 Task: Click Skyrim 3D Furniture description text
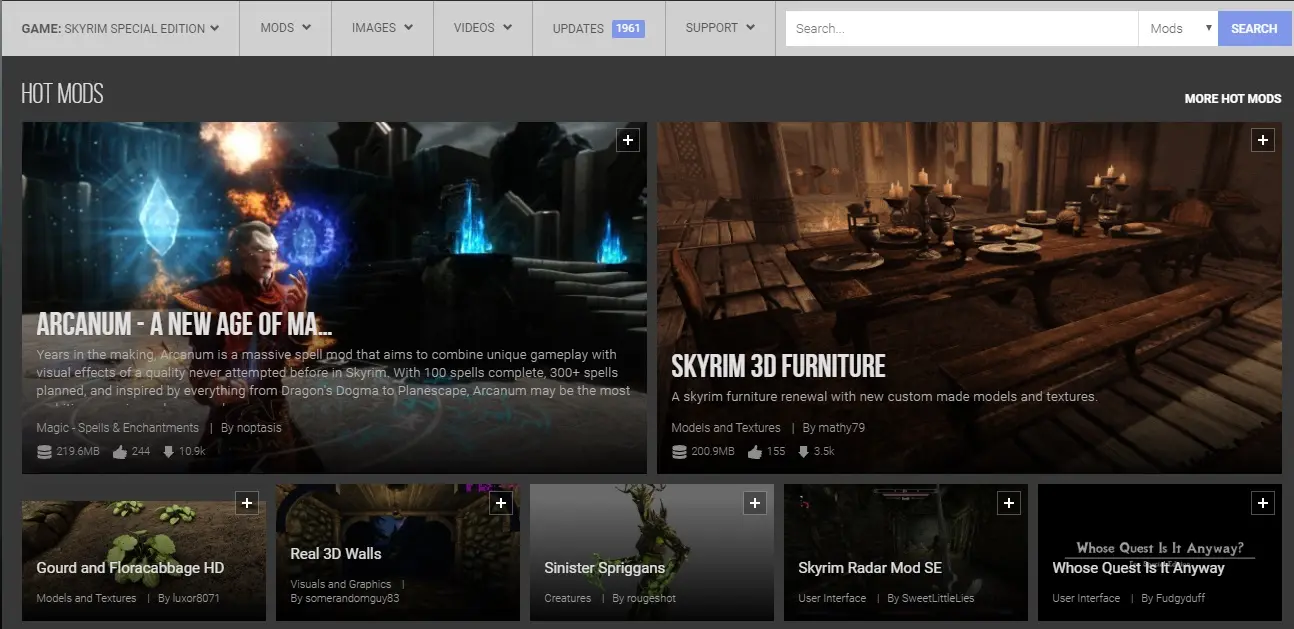pyautogui.click(x=884, y=397)
